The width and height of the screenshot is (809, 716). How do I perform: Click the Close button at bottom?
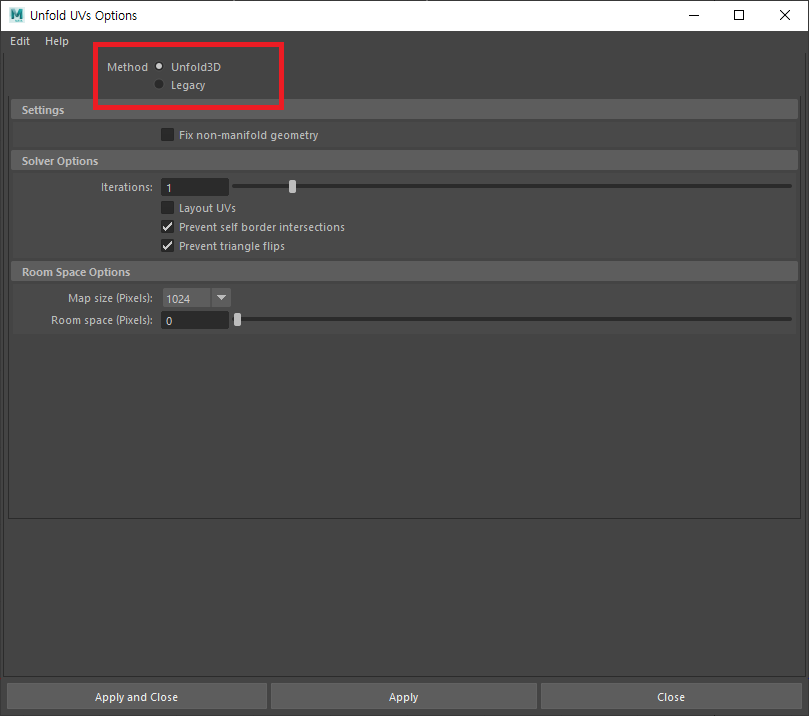671,697
